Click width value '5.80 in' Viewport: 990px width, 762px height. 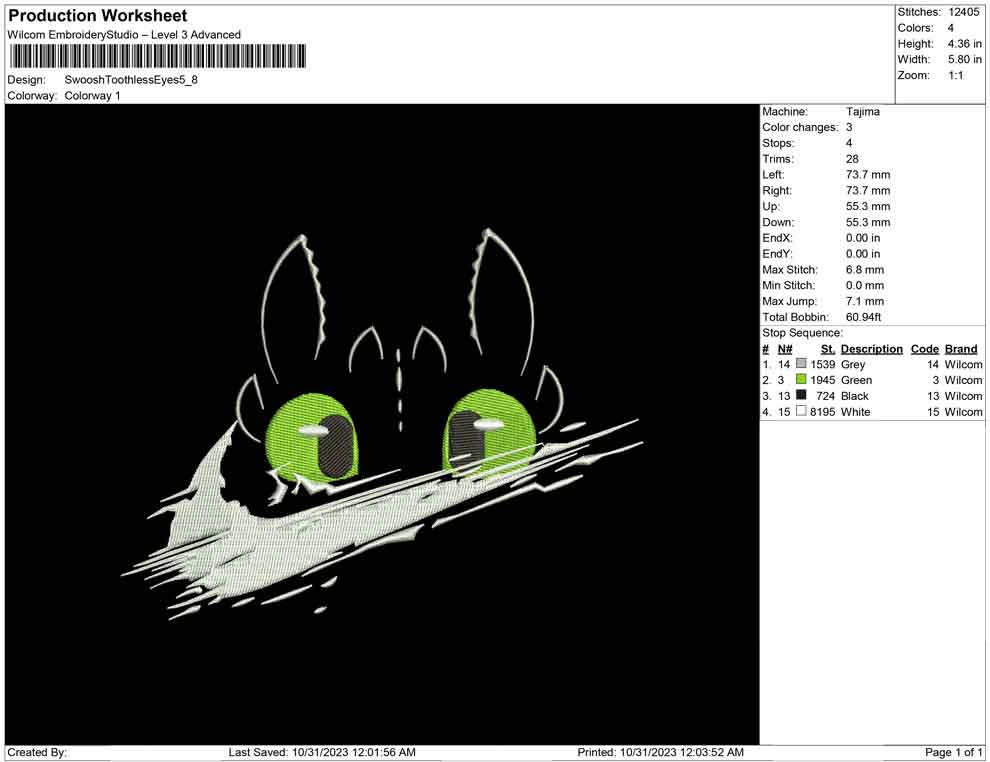(x=964, y=59)
